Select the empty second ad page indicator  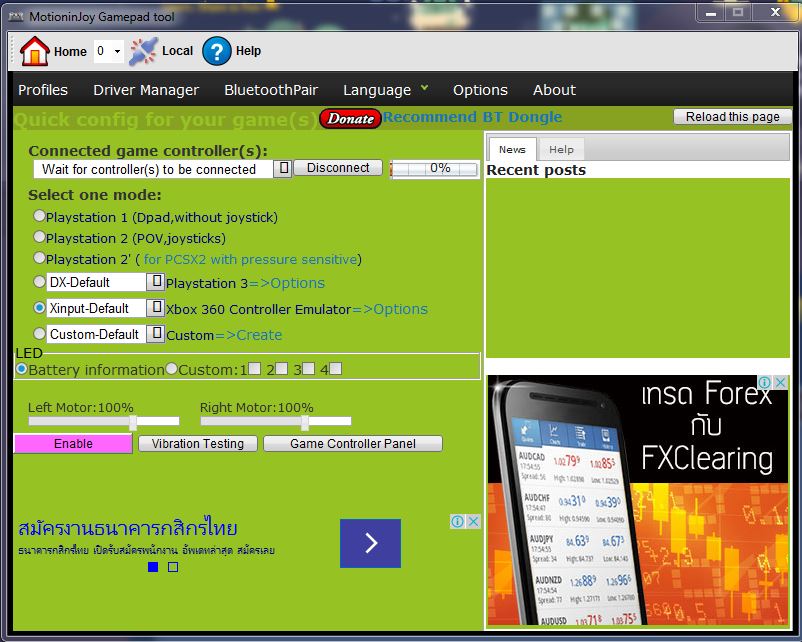173,567
